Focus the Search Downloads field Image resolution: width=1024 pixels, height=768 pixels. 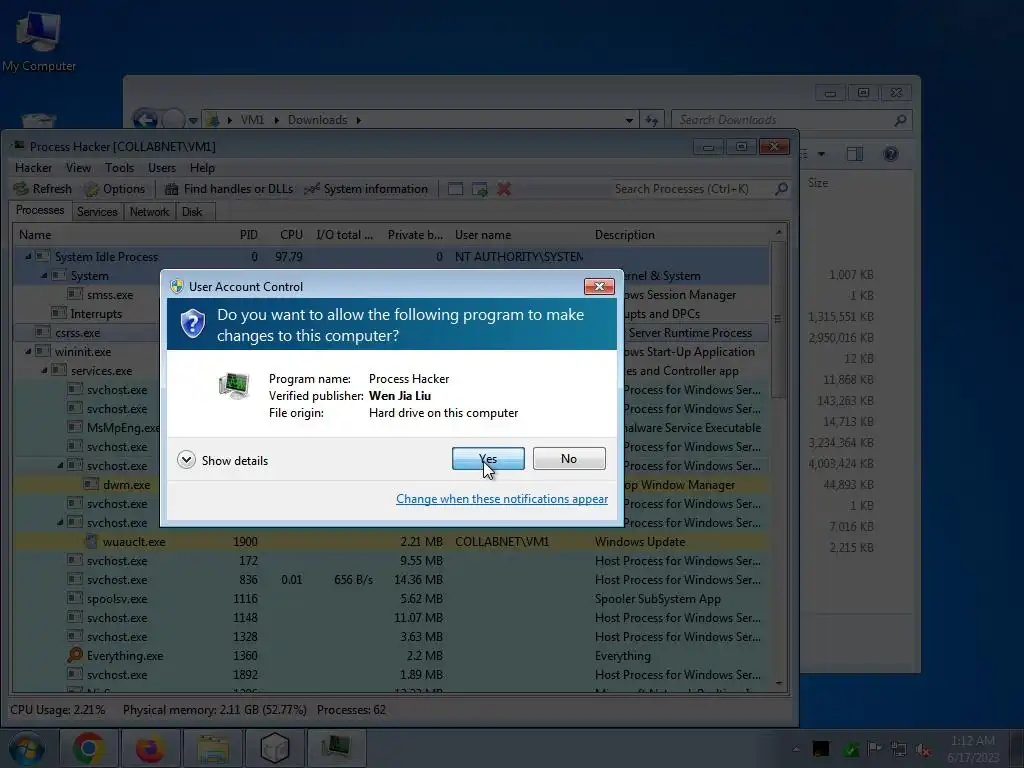[782, 120]
